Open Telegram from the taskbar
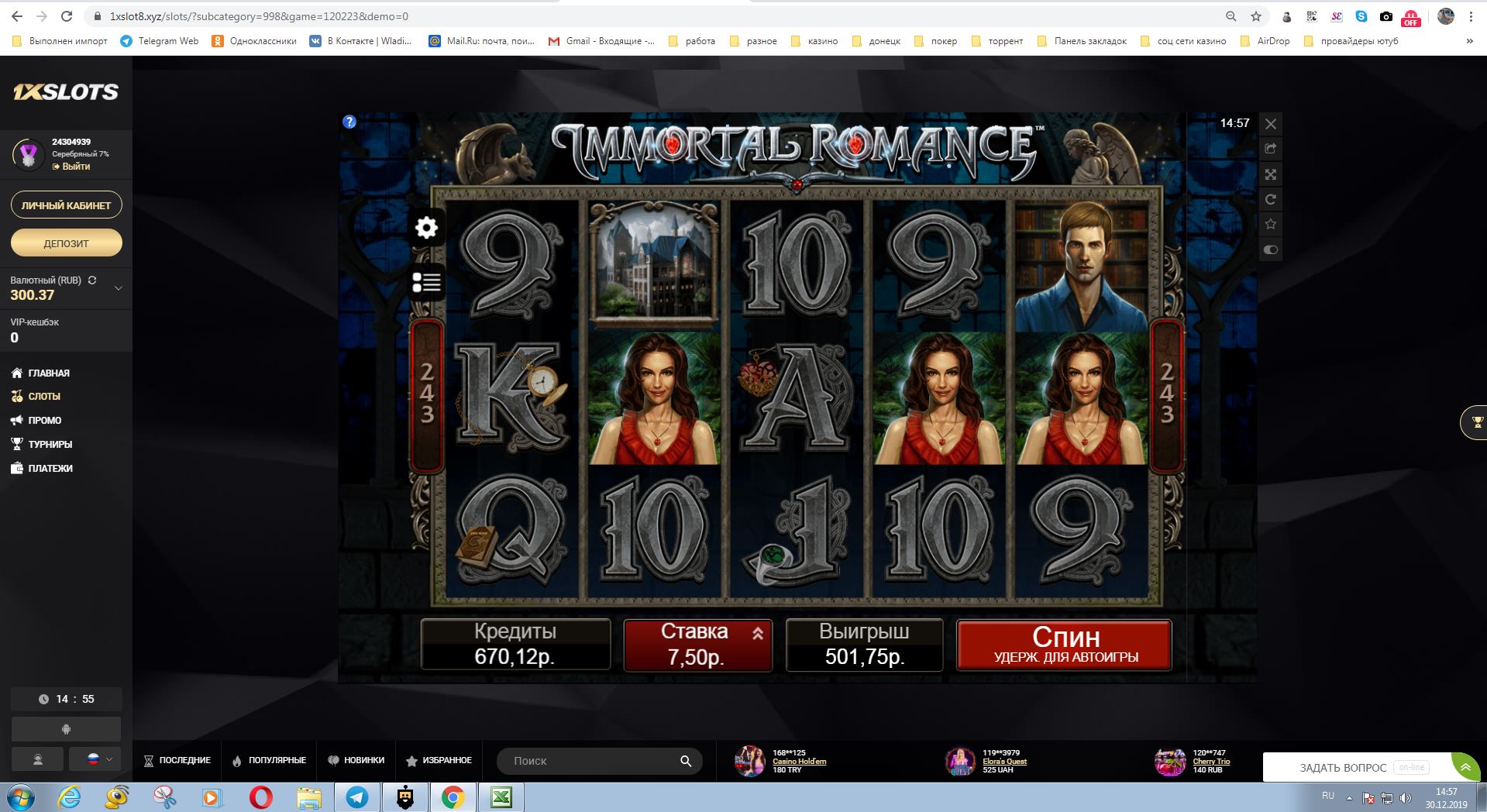Viewport: 1487px width, 812px height. pyautogui.click(x=357, y=797)
